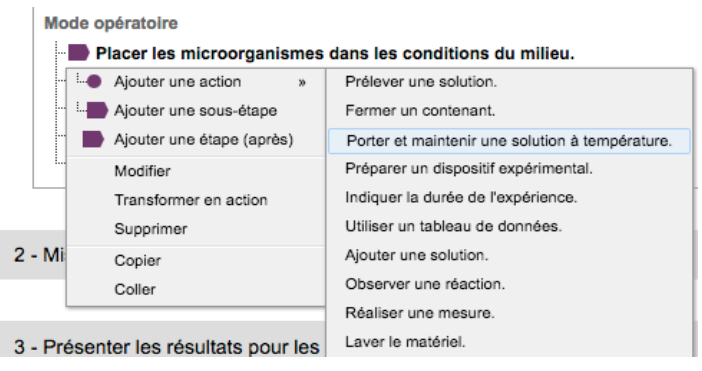Click Coller in the context menu
The width and height of the screenshot is (702, 371).
pos(135,290)
